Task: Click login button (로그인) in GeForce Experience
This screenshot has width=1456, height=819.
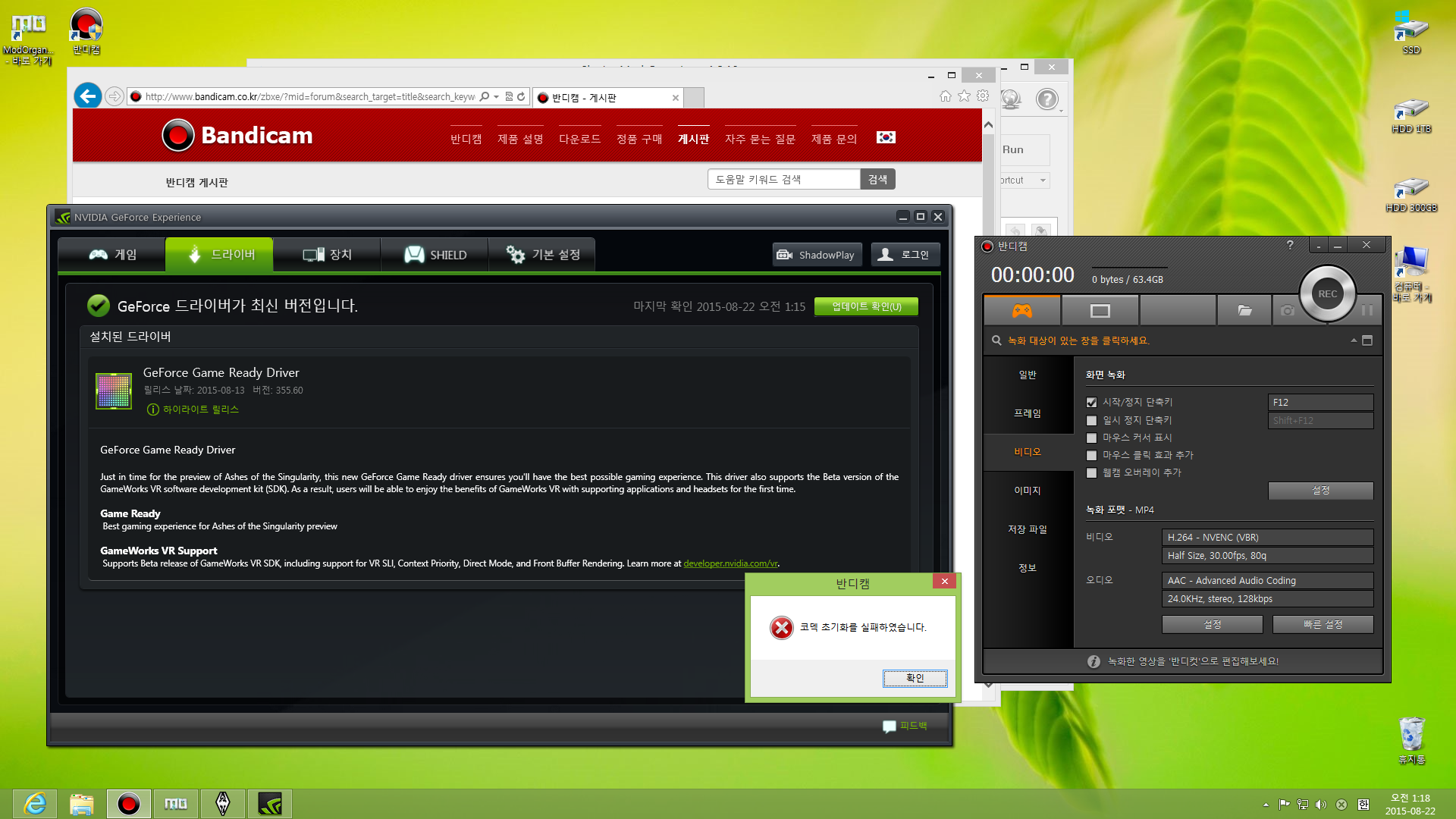Action: 905,255
